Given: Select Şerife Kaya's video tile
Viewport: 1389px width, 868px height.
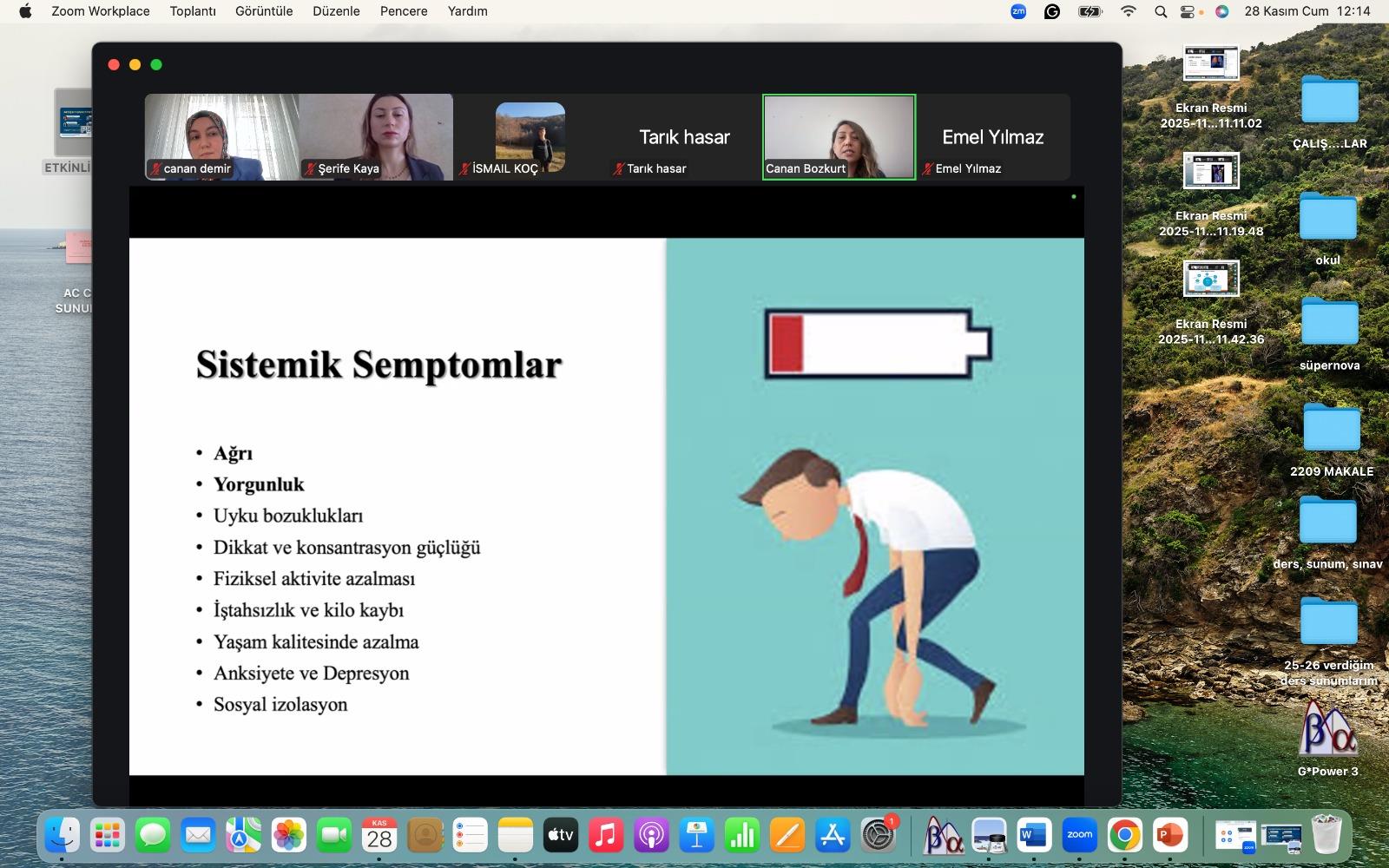Looking at the screenshot, I should (x=376, y=136).
